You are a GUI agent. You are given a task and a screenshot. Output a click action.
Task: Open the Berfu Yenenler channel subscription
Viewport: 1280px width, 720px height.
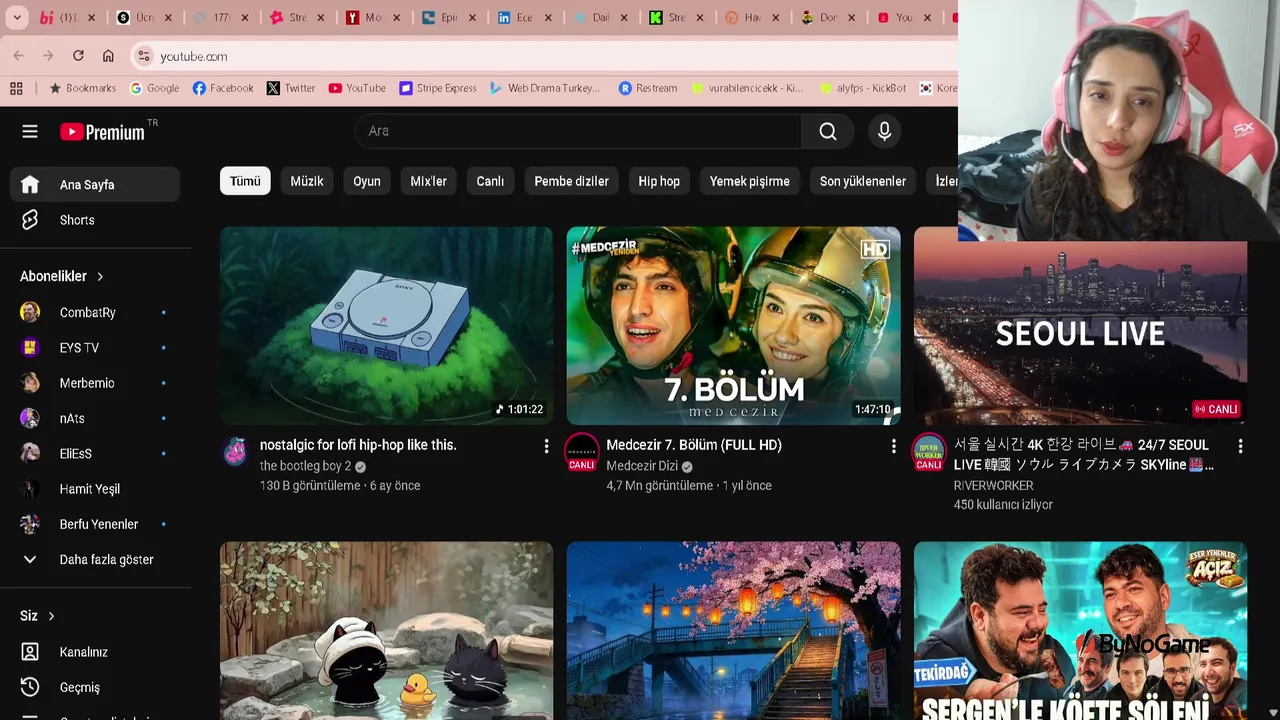(95, 524)
